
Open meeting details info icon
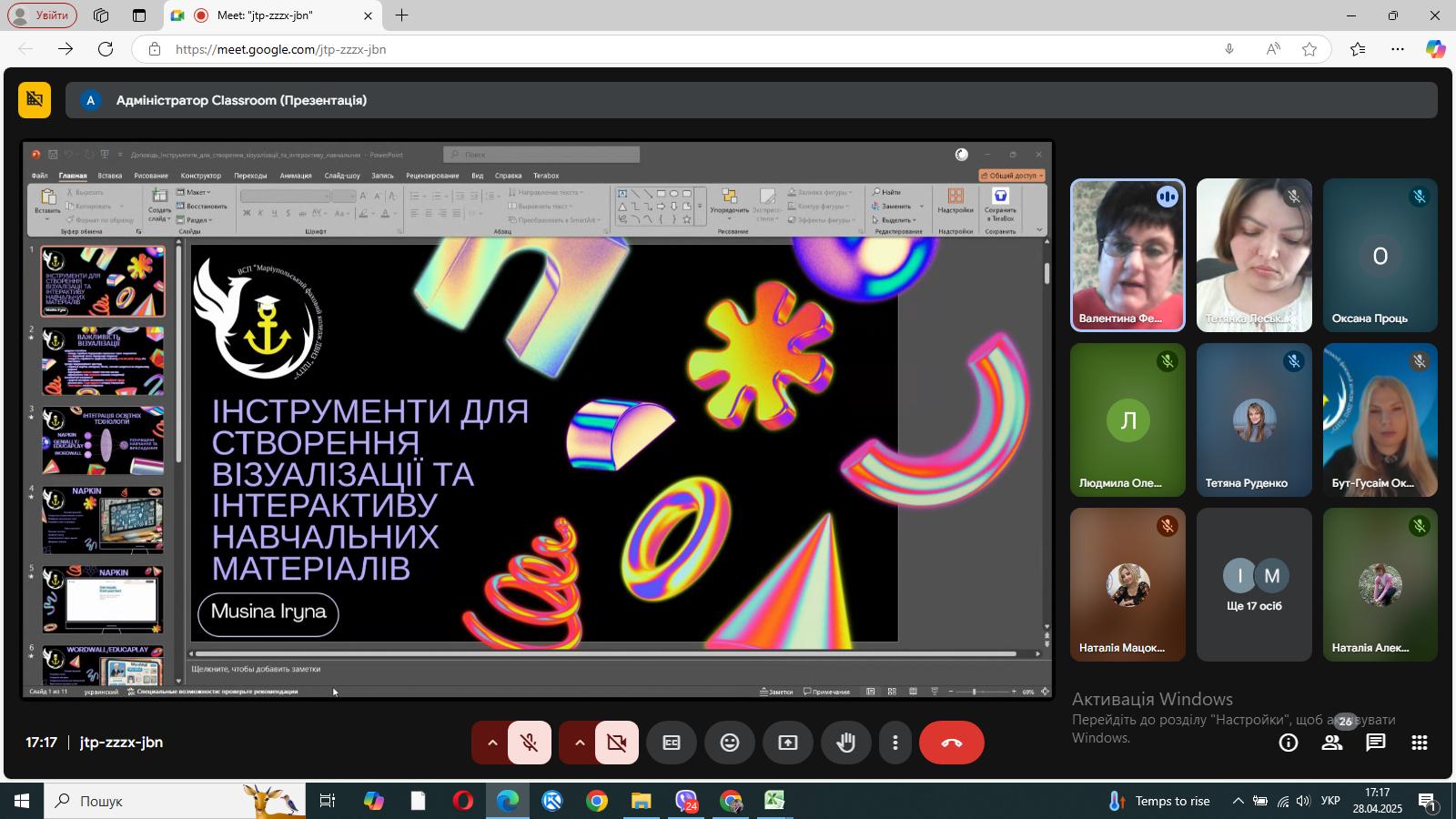tap(1289, 743)
